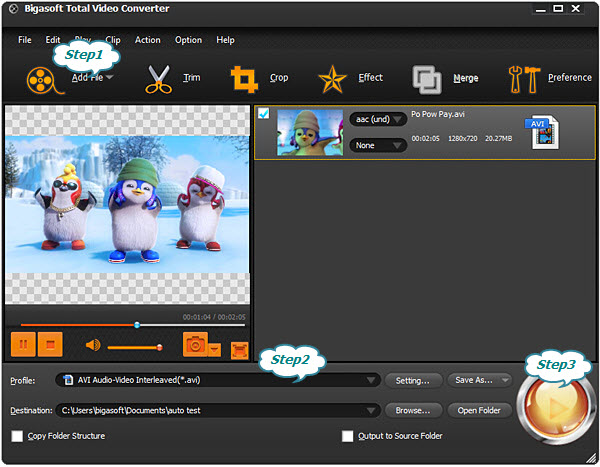600x467 pixels.
Task: Click the Add File film reel icon
Action: 44,80
